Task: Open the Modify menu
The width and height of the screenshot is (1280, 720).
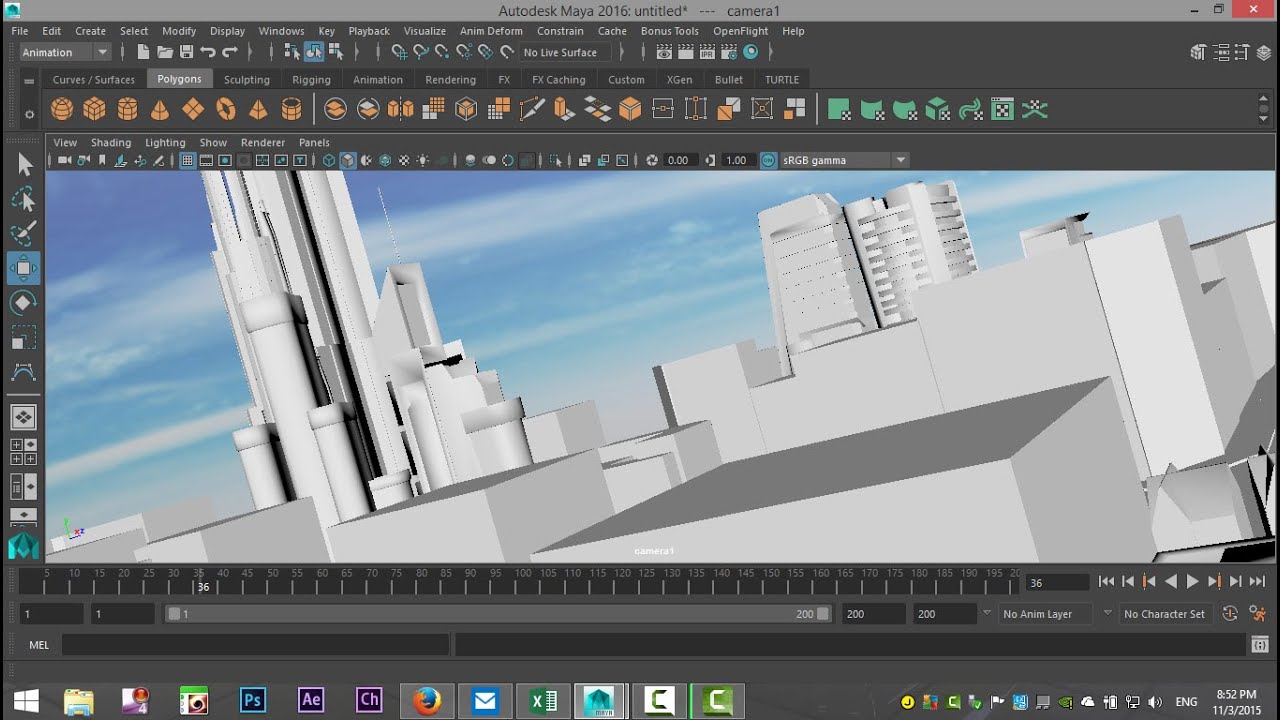Action: point(179,31)
